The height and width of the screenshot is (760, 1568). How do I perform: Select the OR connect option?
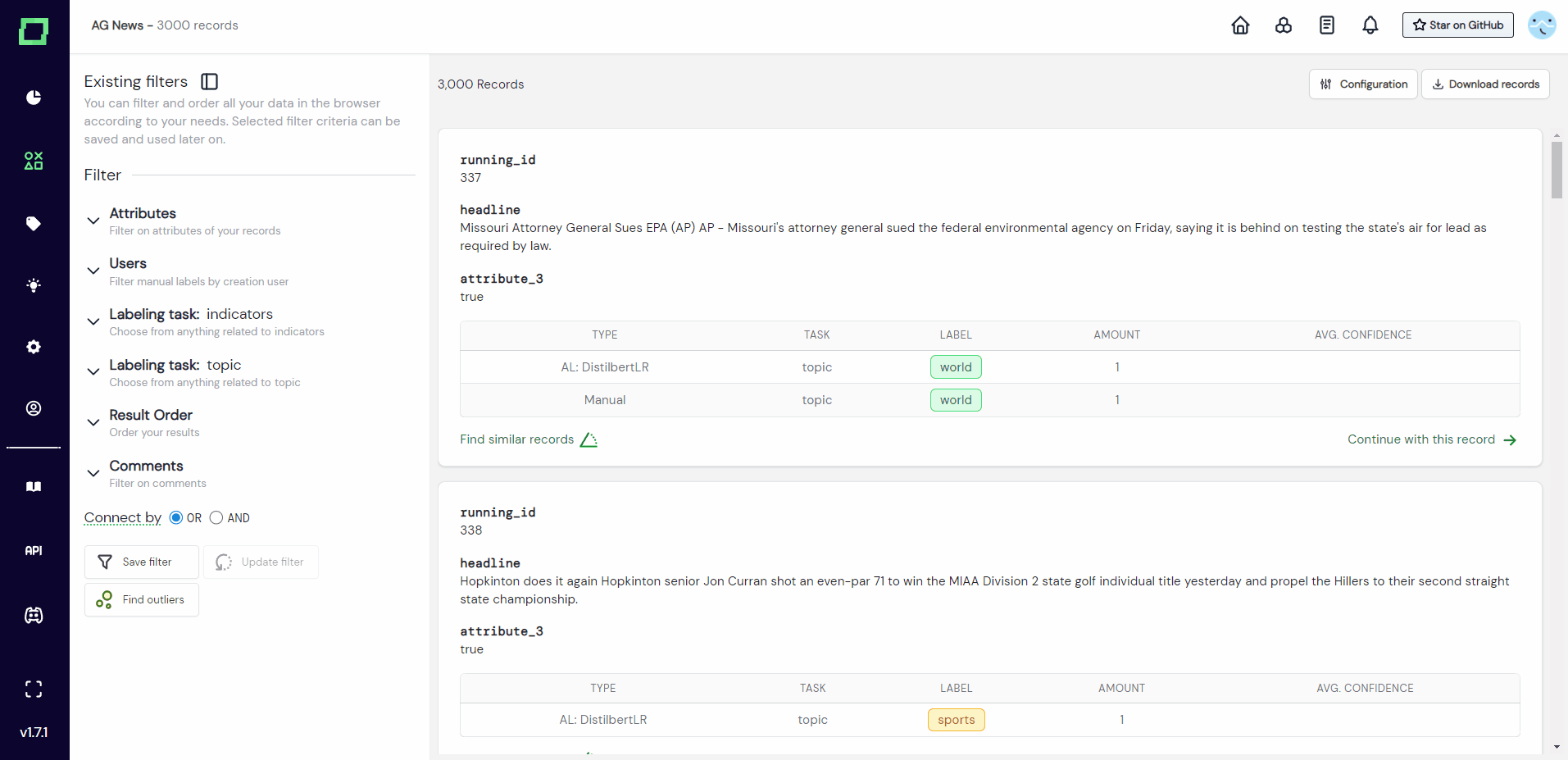tap(176, 517)
